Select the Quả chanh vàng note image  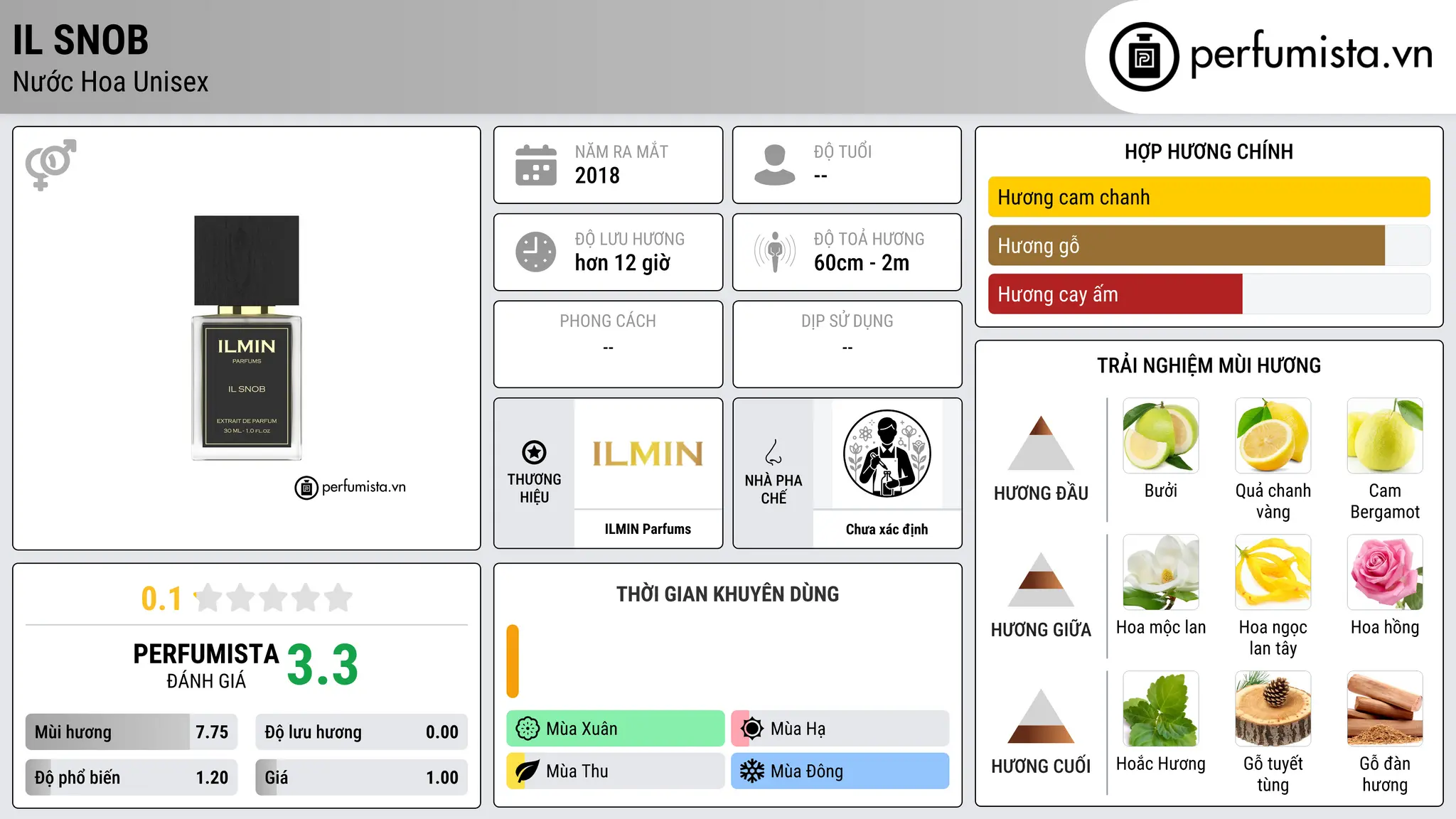tap(1273, 436)
